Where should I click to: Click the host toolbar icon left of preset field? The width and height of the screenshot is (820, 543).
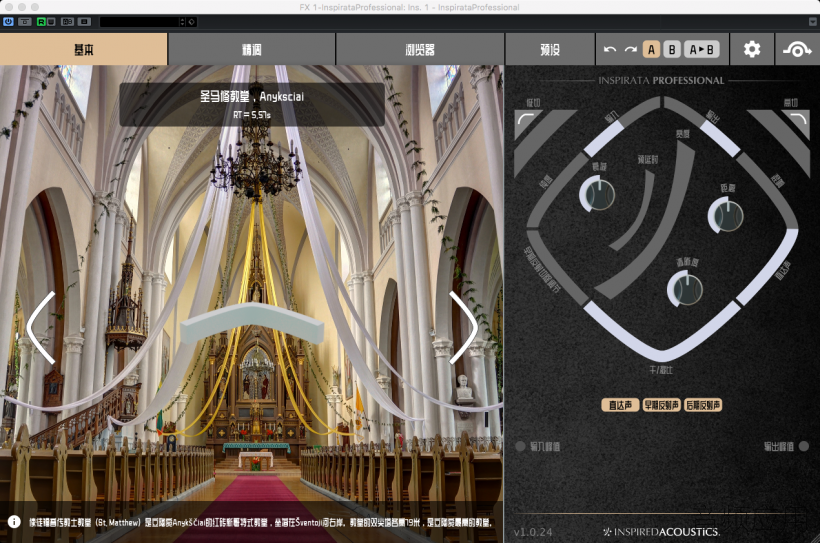[84, 21]
